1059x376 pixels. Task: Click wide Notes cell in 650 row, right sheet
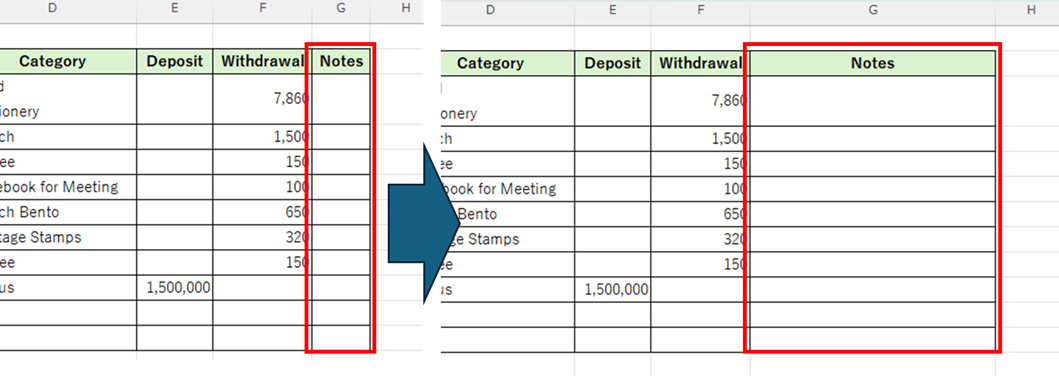pos(873,214)
